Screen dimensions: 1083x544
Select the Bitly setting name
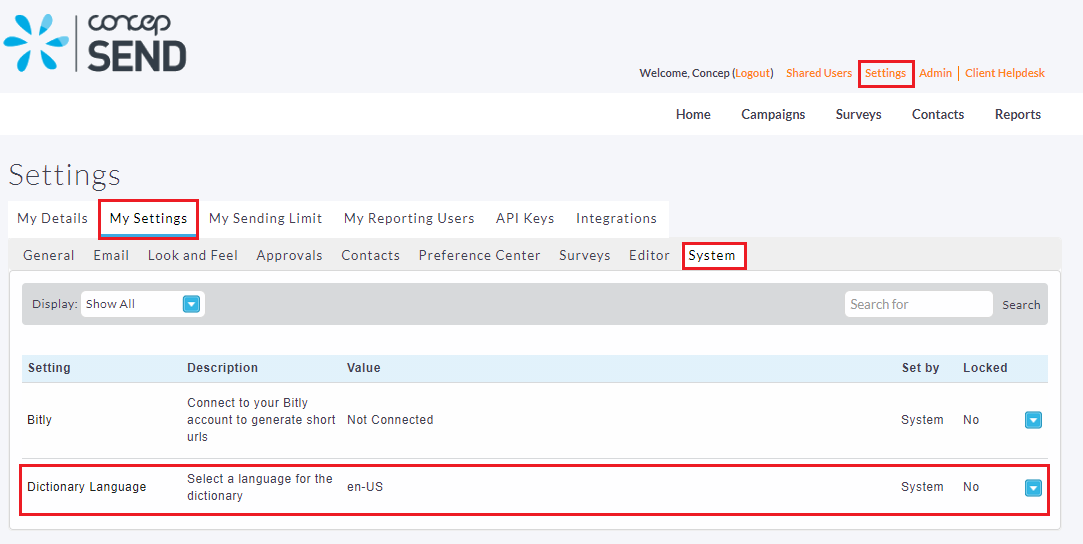(39, 420)
